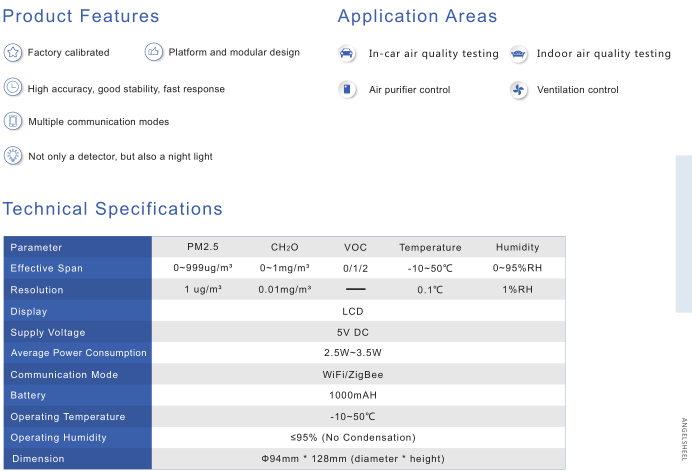Screen dimensions: 692x471
Task: Click the Φ94mm * 128mm dimension value
Action: (x=353, y=459)
